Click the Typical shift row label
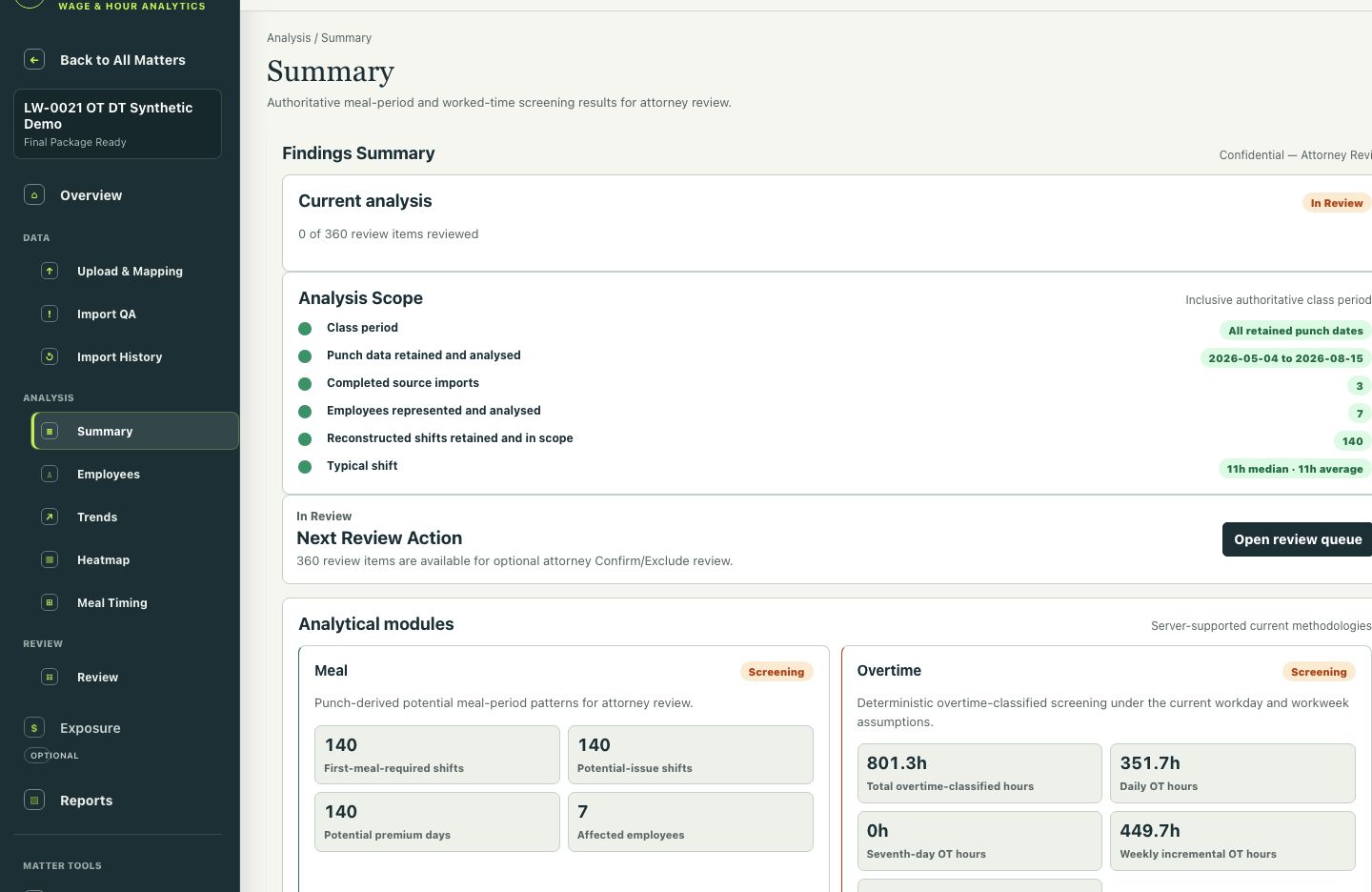The image size is (1372, 892). (362, 466)
